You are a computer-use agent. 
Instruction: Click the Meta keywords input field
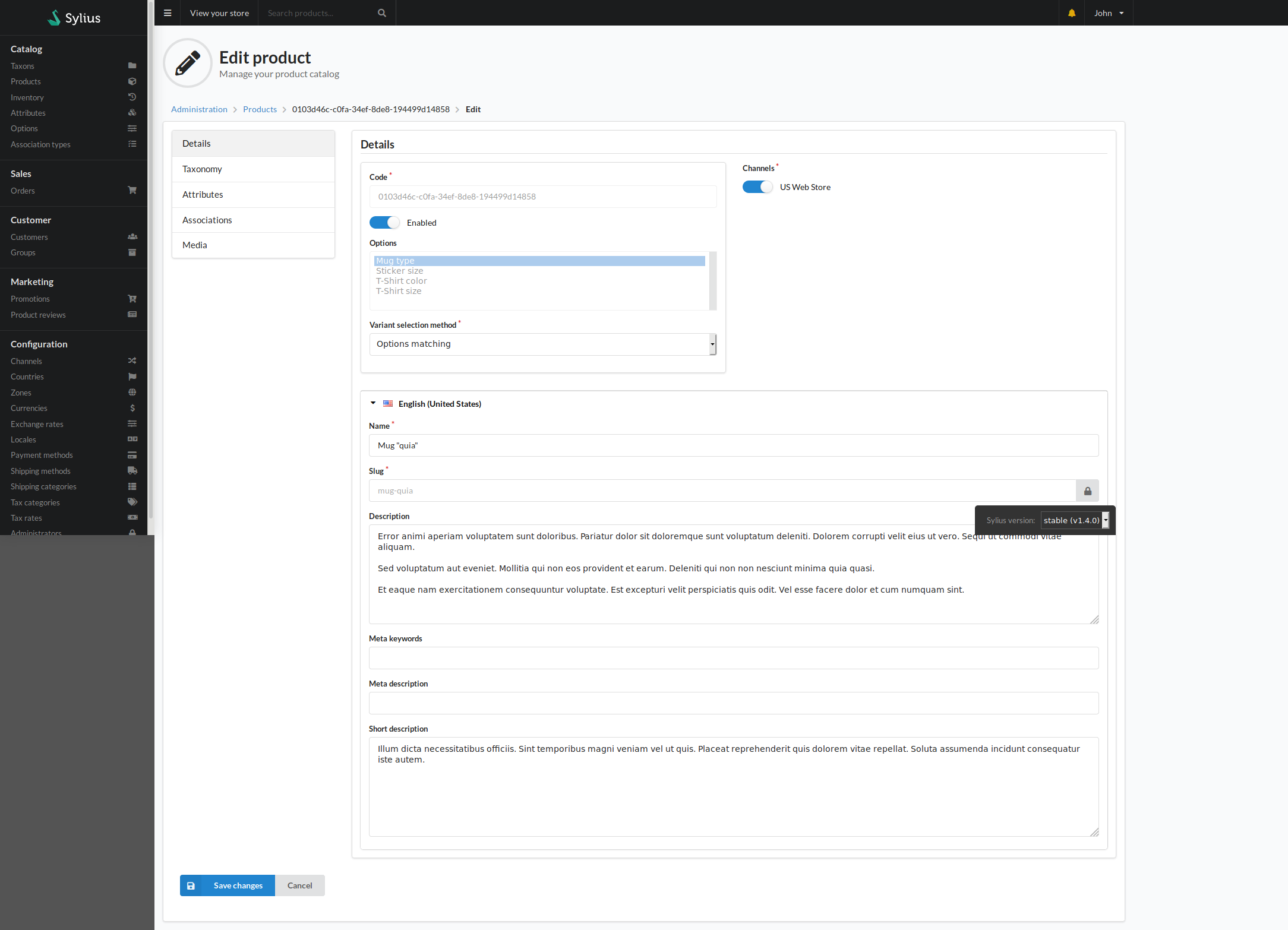[x=734, y=658]
